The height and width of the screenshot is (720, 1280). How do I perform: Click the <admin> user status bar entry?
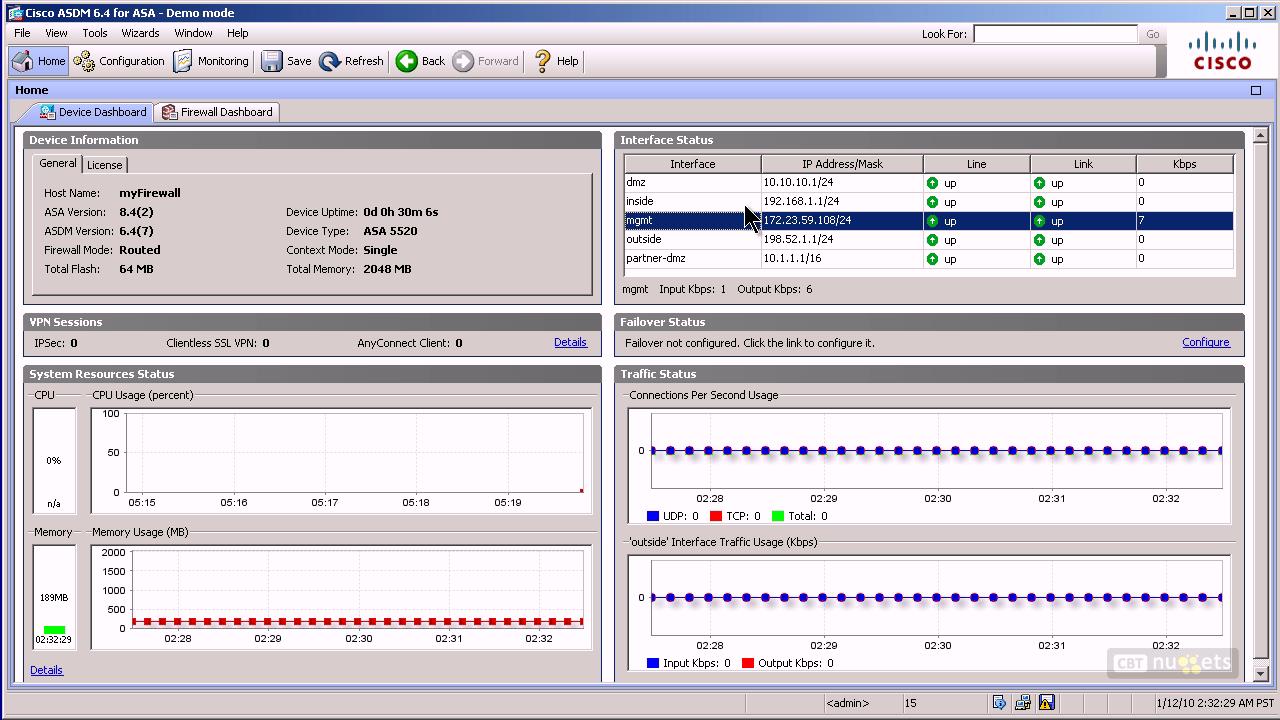(x=847, y=703)
